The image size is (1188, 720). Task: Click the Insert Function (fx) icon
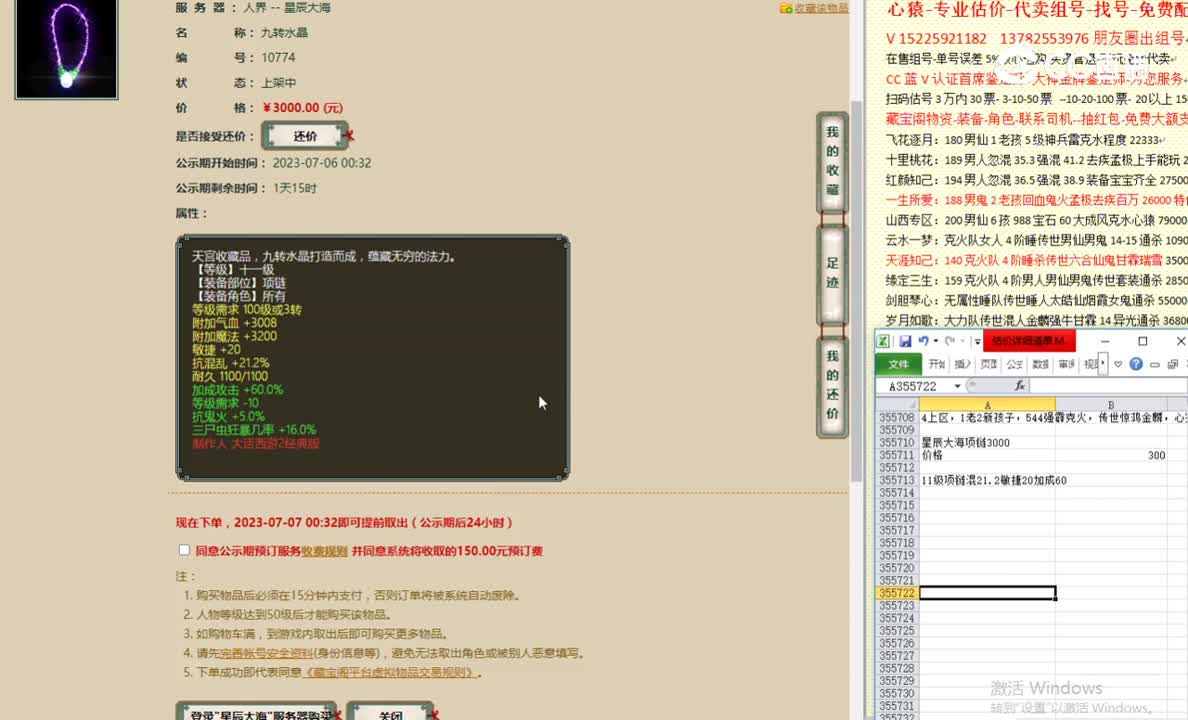coord(1020,384)
